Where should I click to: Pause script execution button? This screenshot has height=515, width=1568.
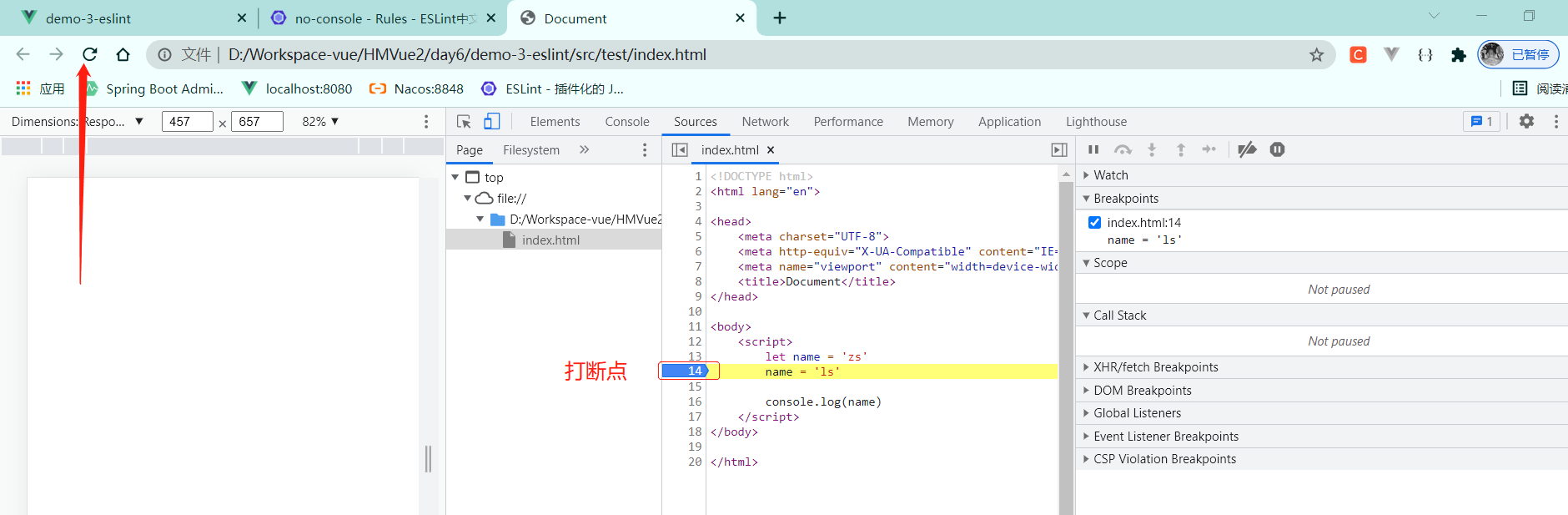[1093, 149]
